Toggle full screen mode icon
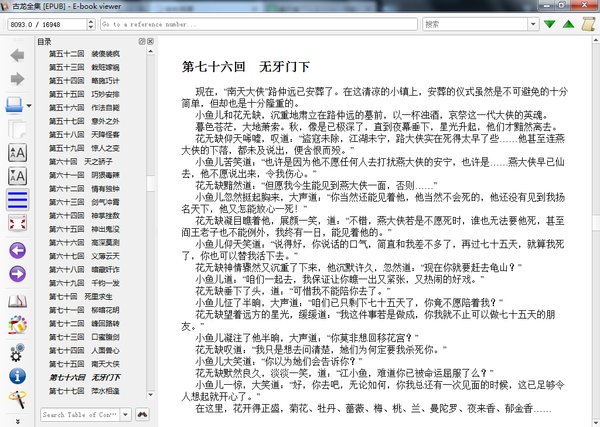The width and height of the screenshot is (600, 427). (17, 223)
